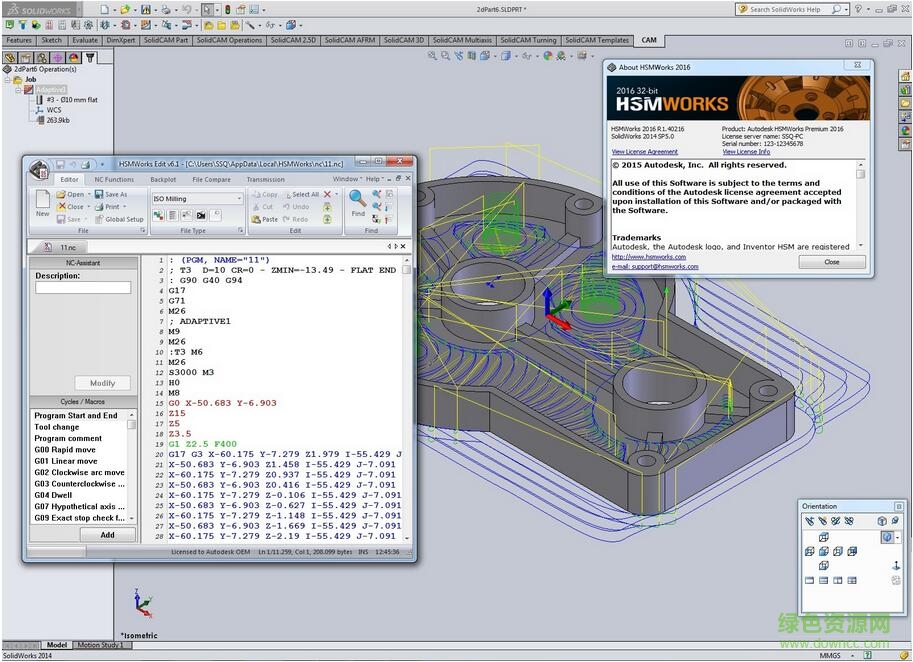
Task: Open the ISO Milling file type dropdown
Action: (x=239, y=198)
